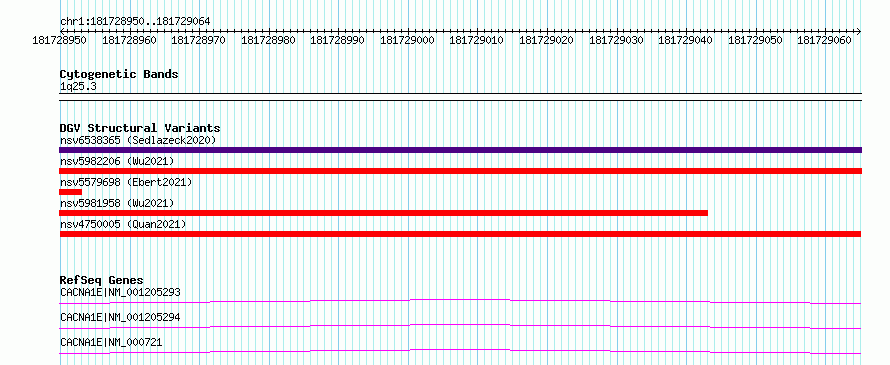Click the magenta line under NM_000721
The height and width of the screenshot is (365, 890).
click(460, 351)
